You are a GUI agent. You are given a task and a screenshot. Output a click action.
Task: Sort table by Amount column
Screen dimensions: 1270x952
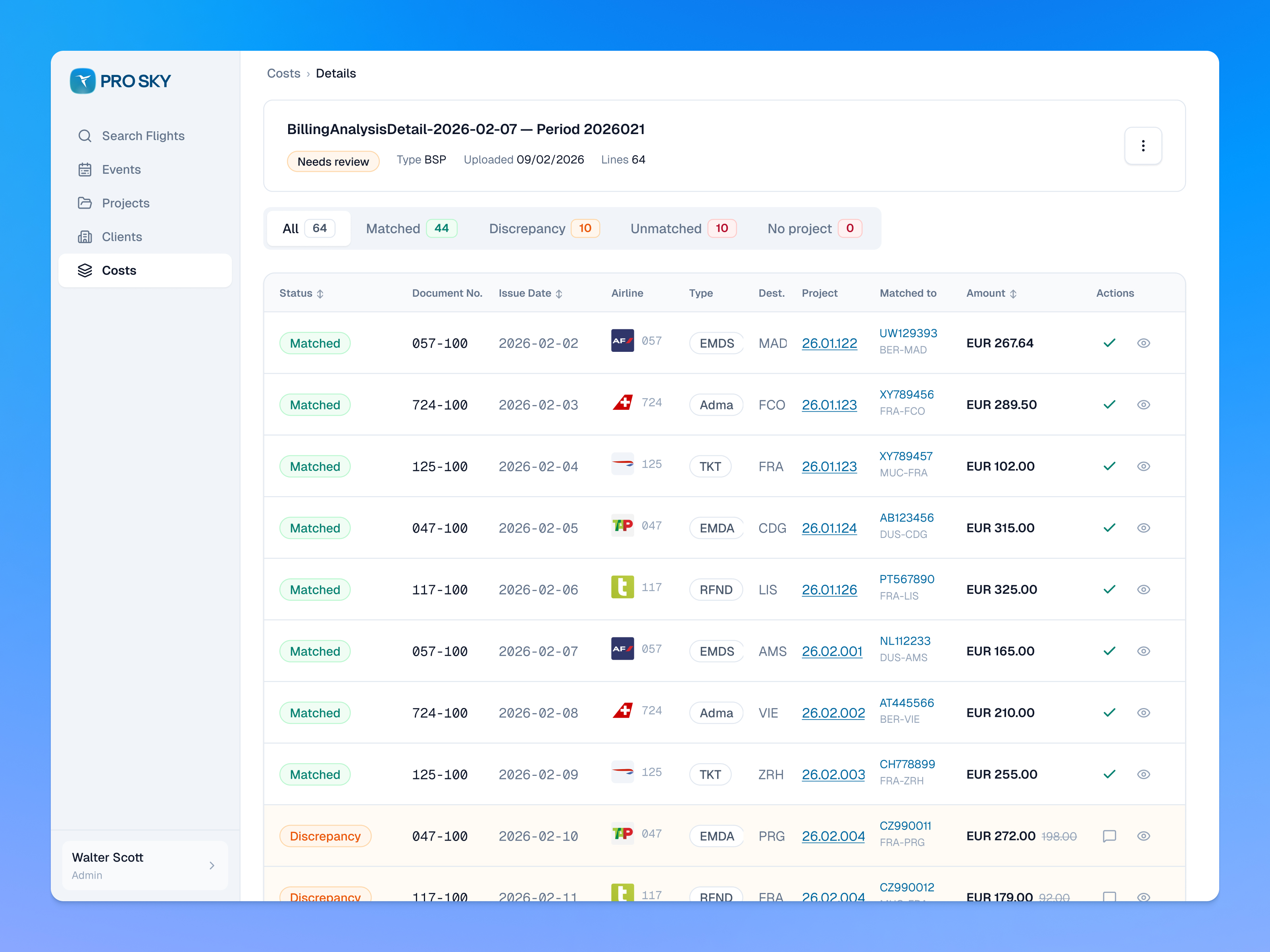991,293
